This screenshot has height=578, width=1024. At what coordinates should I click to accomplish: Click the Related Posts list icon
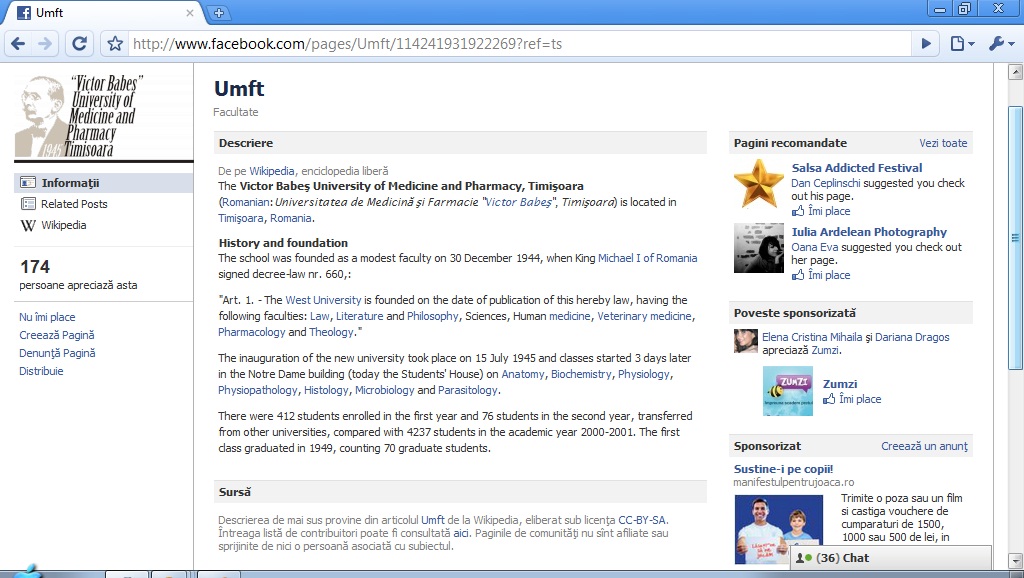tap(28, 204)
